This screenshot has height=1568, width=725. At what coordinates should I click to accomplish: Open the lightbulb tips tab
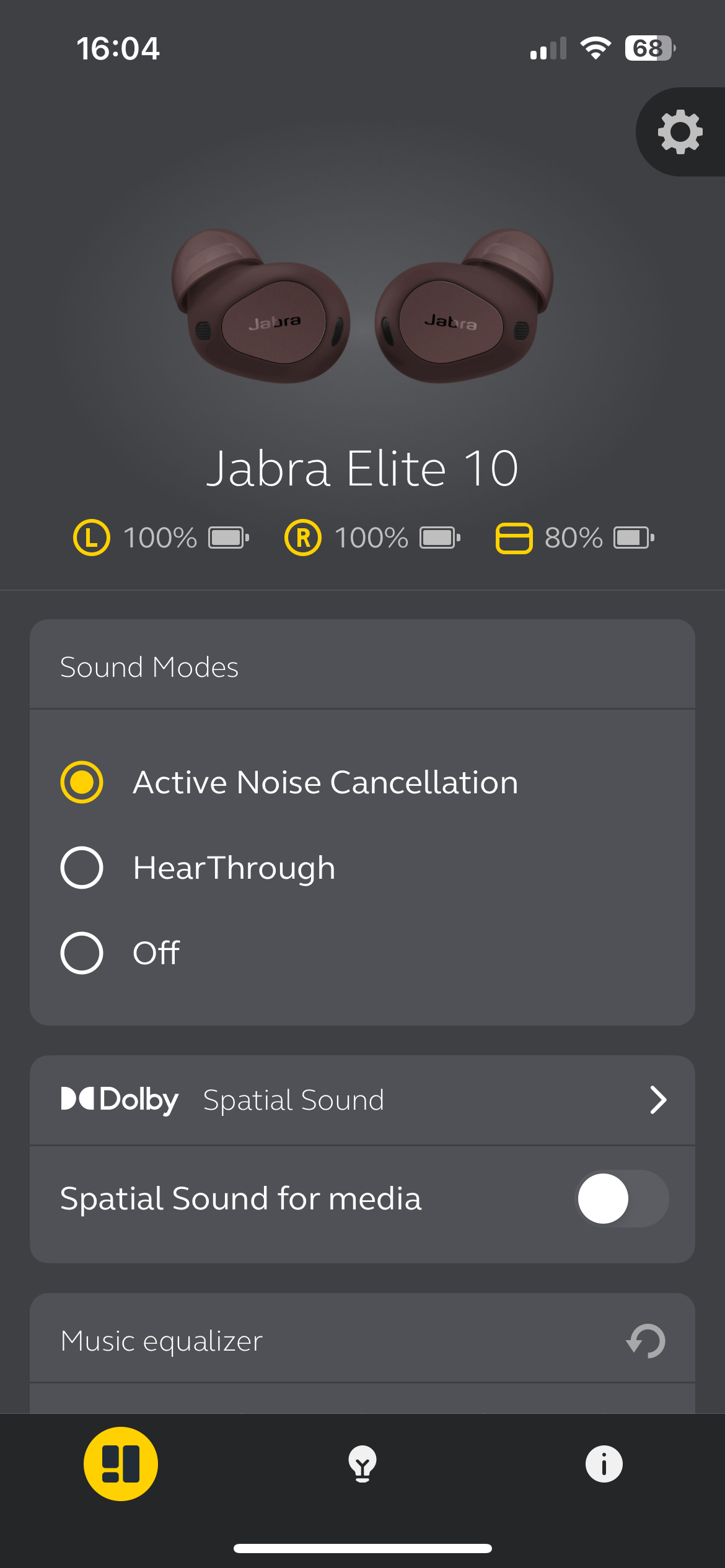tap(362, 1464)
